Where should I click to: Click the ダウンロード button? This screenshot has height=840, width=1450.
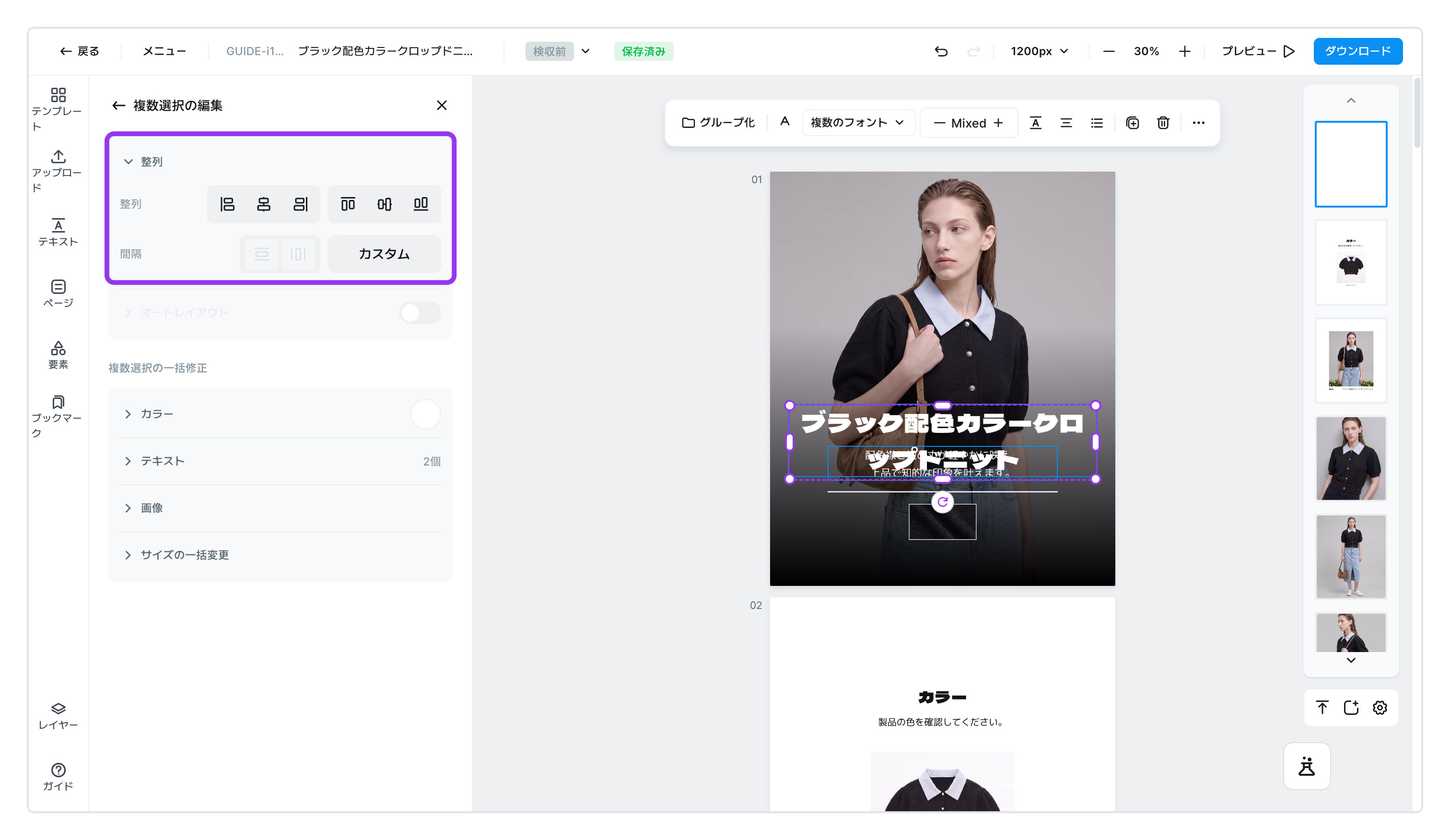coord(1357,51)
